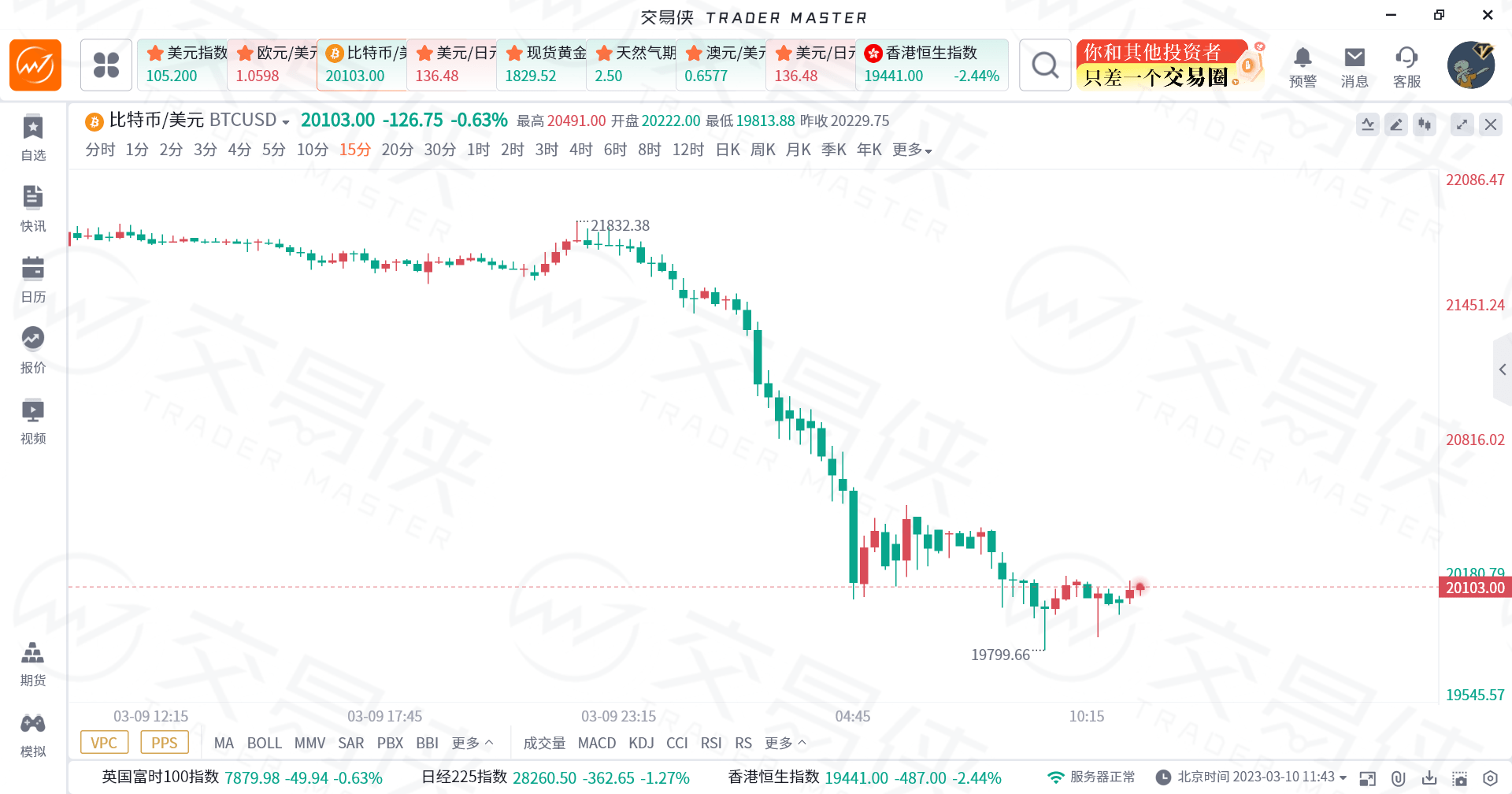Screen dimensions: 1512x794
Task: Open the 美元指数 105.200 ticker
Action: pos(183,65)
